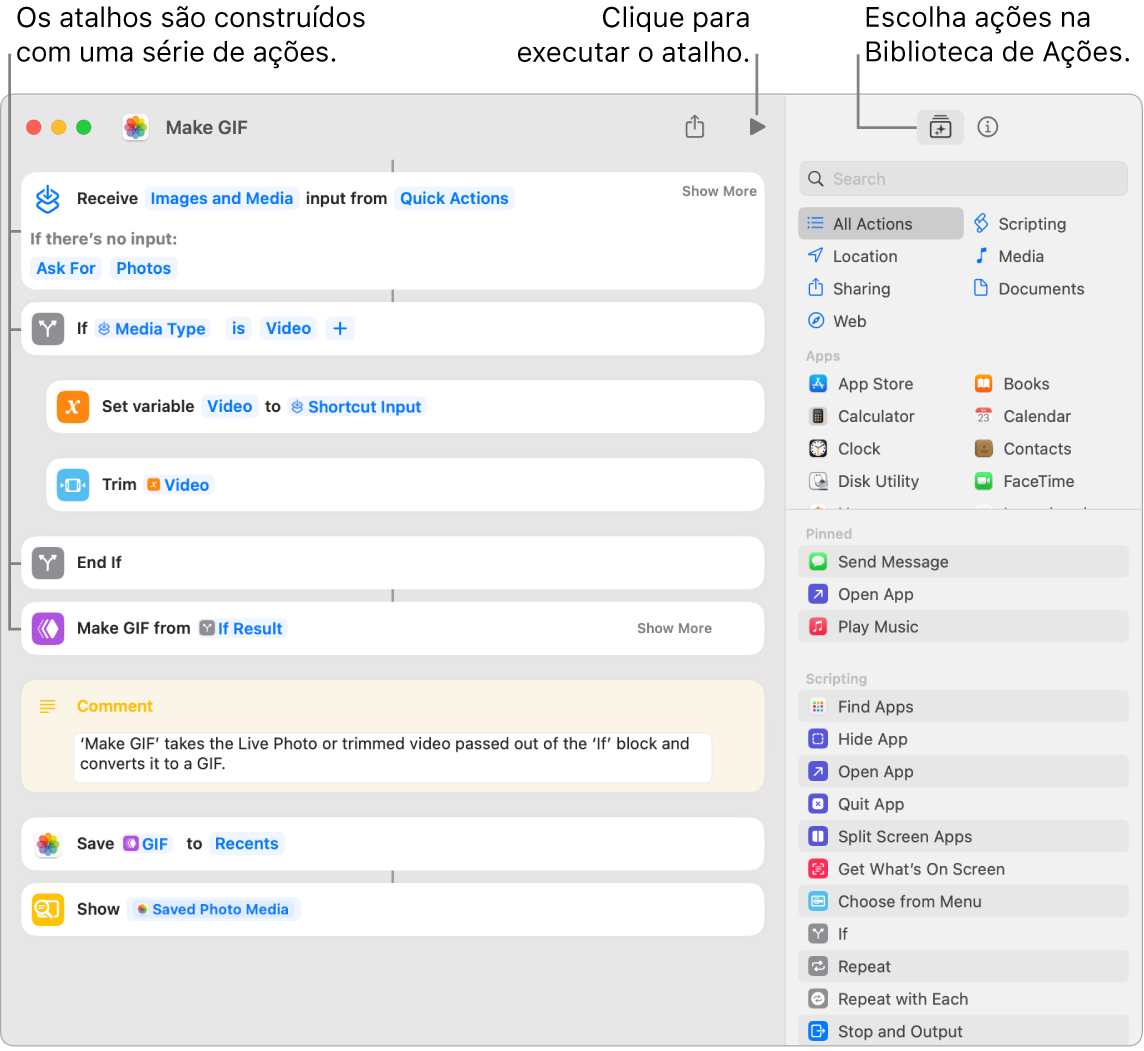1144x1051 pixels.
Task: Switch to the Media category
Action: (x=1018, y=256)
